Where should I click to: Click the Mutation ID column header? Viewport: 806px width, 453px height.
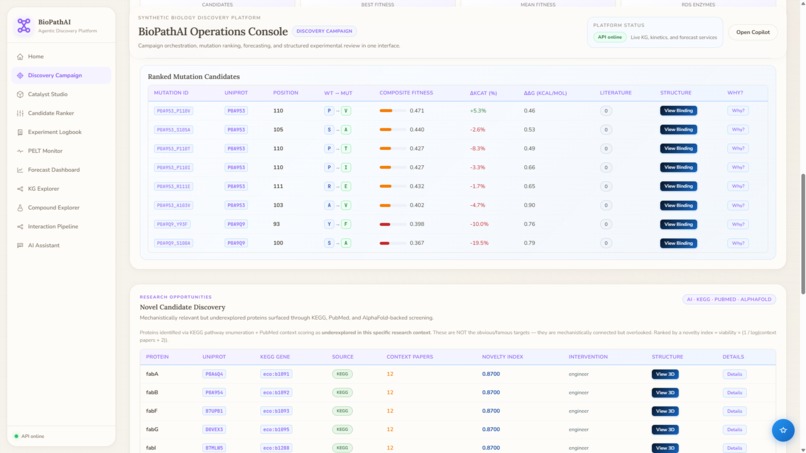tap(171, 93)
